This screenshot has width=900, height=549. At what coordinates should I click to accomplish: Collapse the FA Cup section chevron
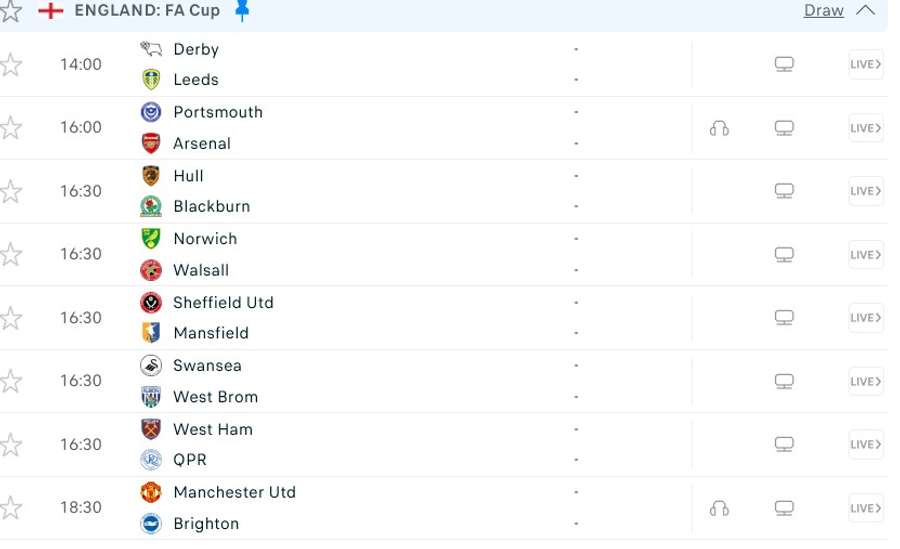click(x=866, y=11)
